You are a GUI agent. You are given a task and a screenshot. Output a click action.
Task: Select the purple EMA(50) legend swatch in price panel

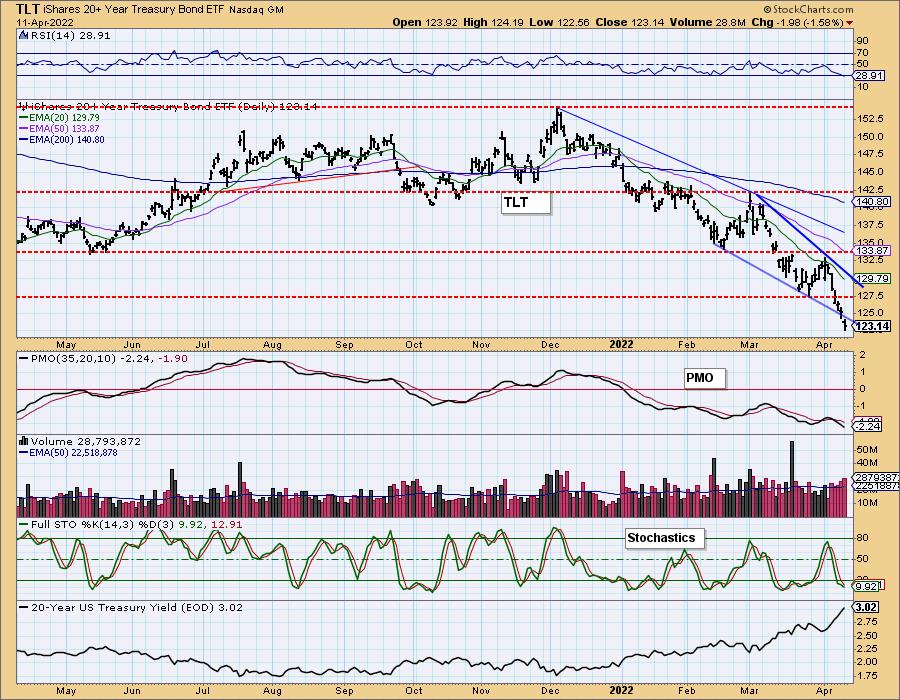[x=24, y=129]
